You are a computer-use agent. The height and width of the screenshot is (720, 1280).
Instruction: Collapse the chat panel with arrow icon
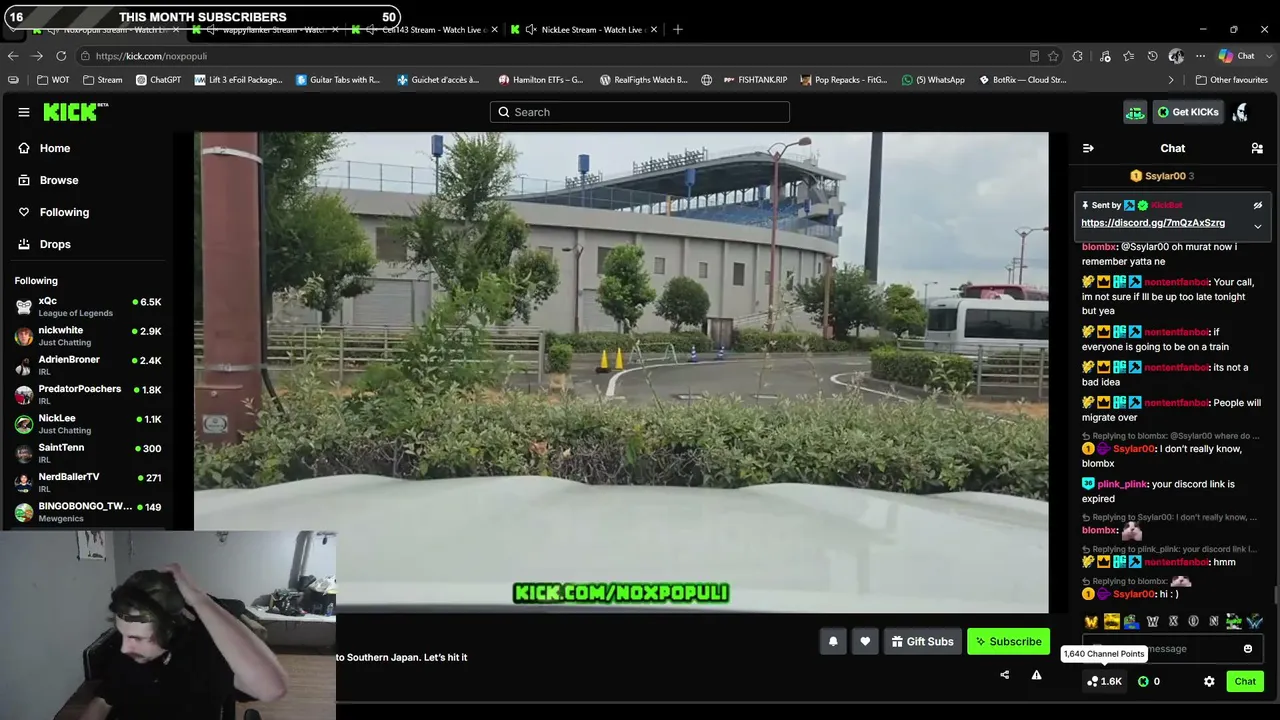point(1088,148)
